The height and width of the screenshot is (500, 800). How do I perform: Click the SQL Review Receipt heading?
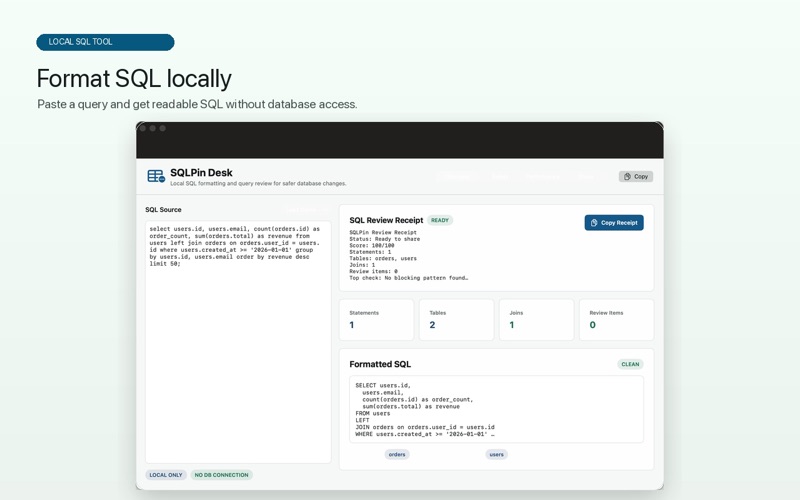(386, 220)
